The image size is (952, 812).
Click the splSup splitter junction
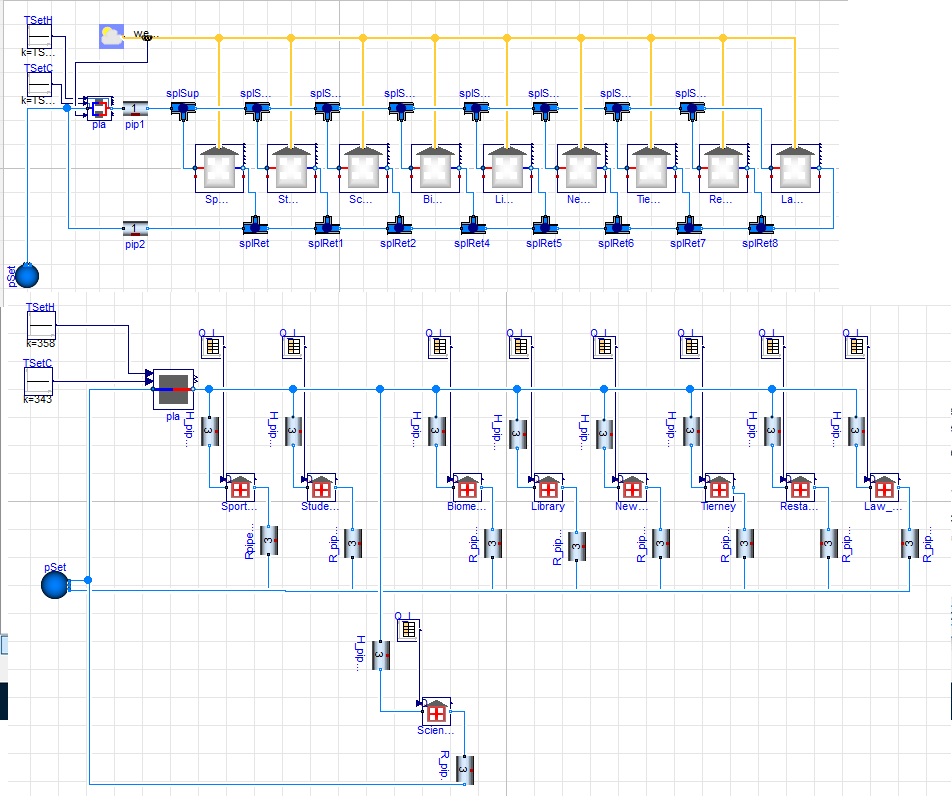point(183,110)
